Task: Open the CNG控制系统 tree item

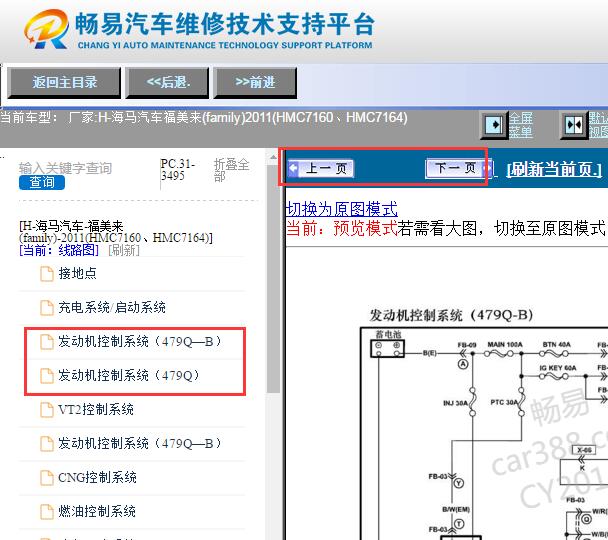Action: (x=97, y=477)
